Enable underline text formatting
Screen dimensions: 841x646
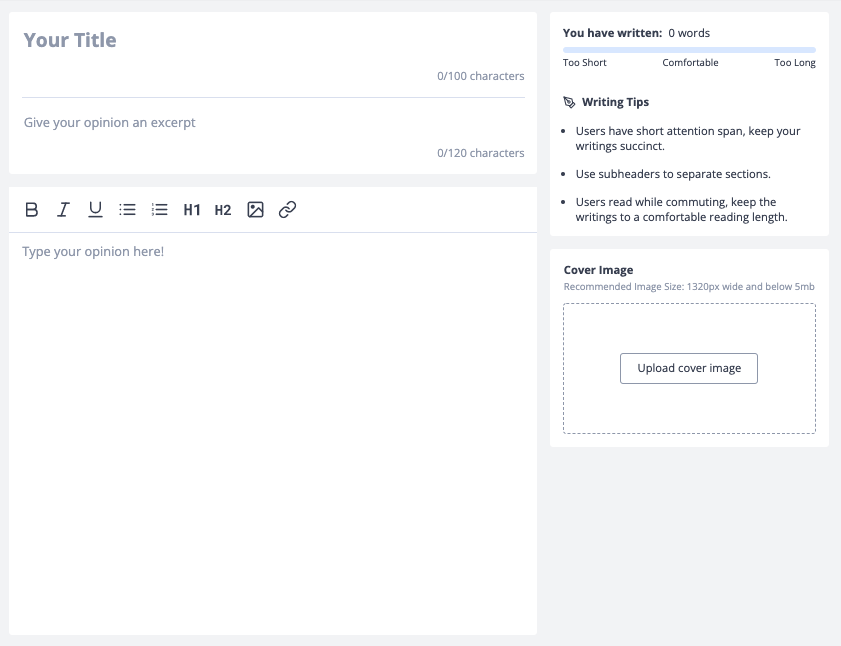click(x=95, y=209)
